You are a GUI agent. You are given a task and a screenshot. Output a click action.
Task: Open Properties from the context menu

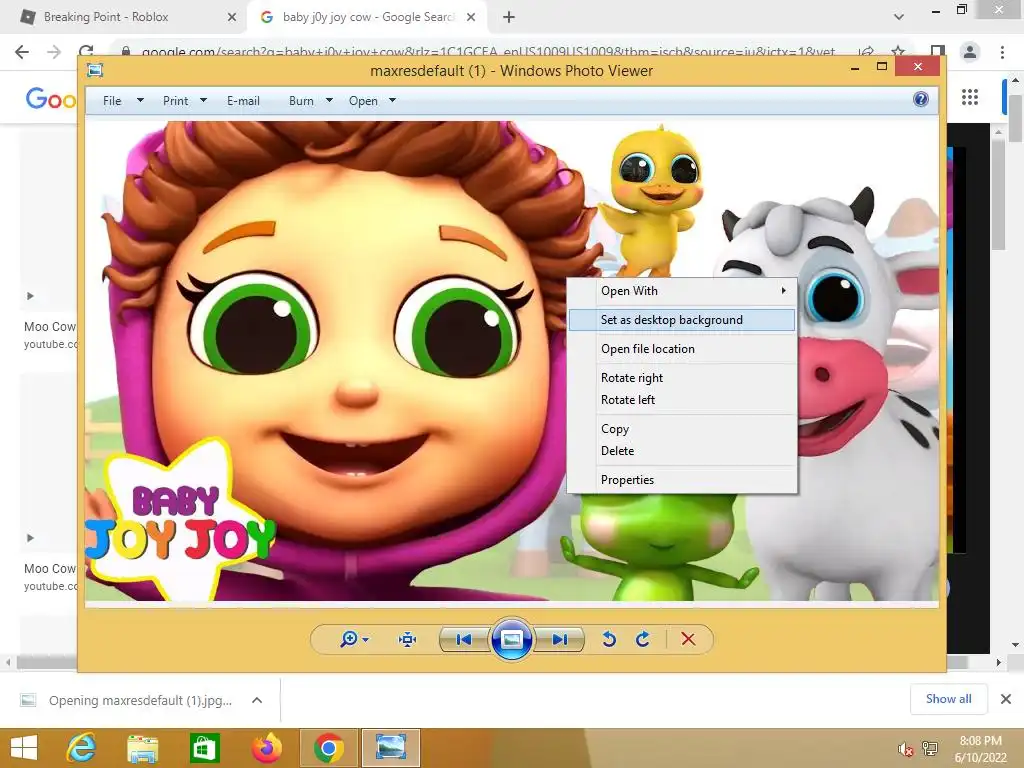[x=682, y=479]
